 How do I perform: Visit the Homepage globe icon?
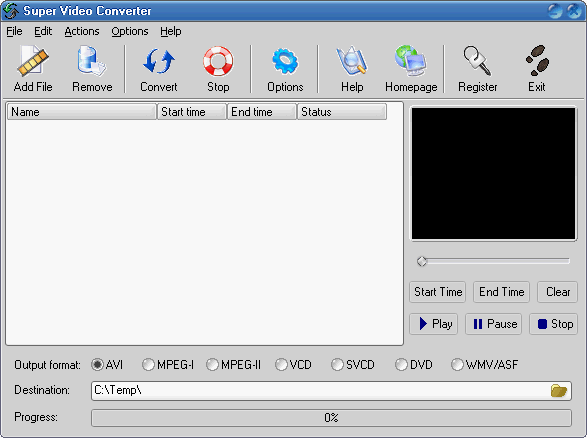click(x=411, y=61)
